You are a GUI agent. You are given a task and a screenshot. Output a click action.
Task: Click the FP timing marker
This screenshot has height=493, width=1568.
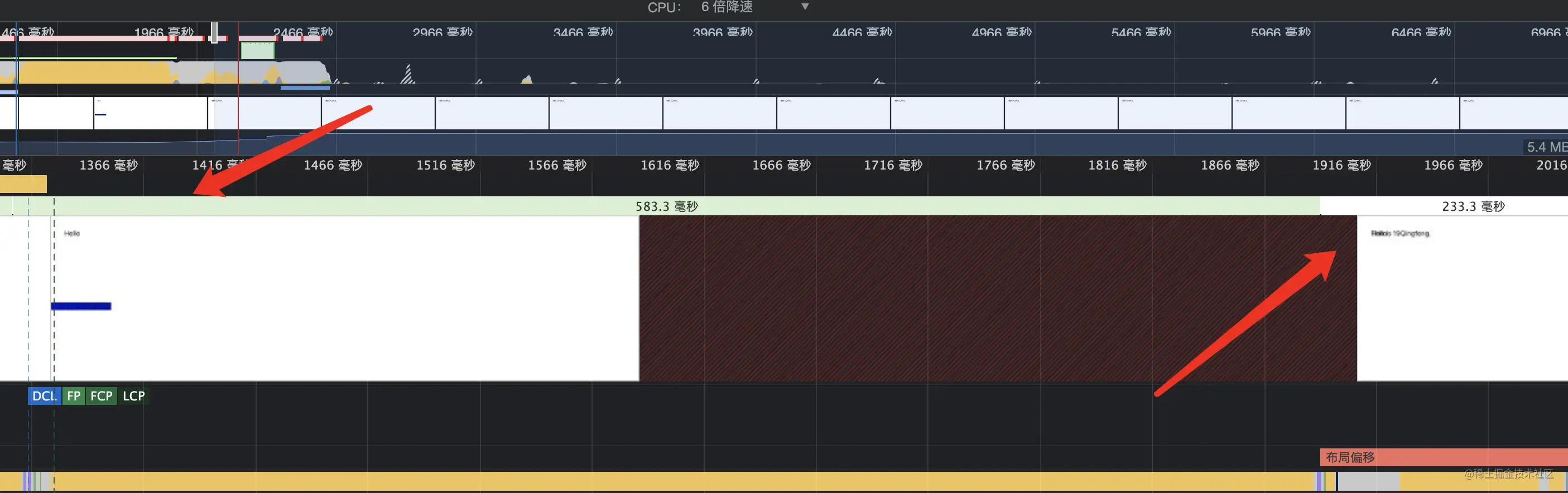tap(74, 396)
